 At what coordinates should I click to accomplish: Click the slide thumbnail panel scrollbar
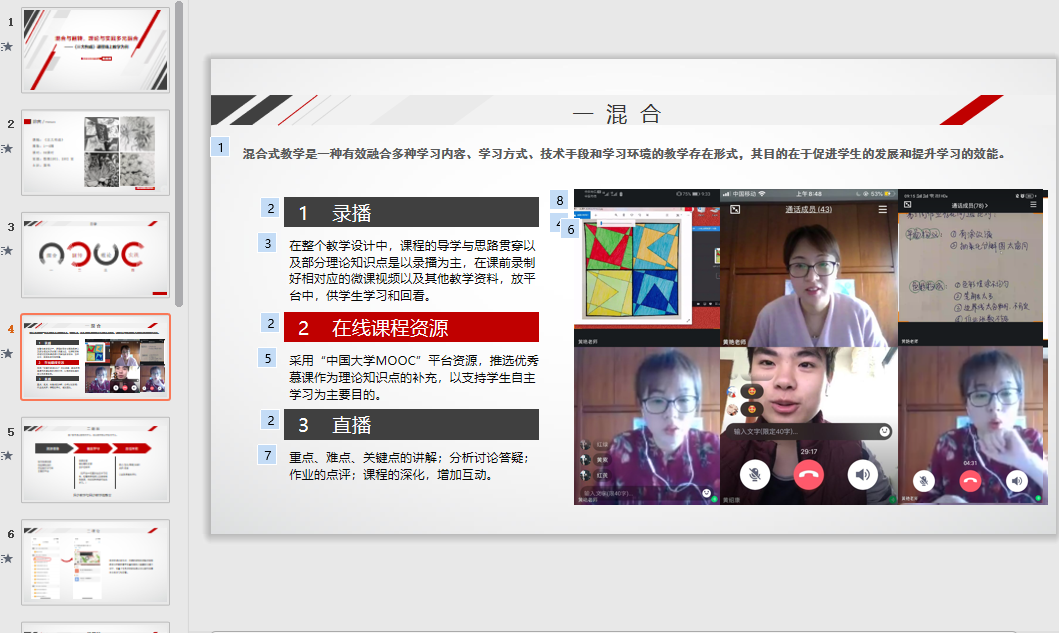[x=179, y=150]
